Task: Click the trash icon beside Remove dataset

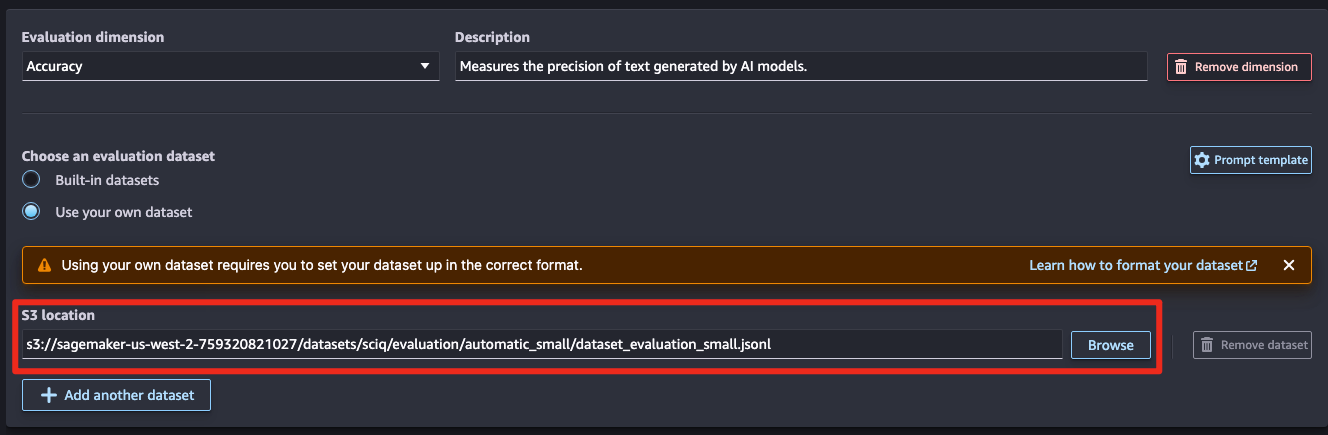Action: click(1207, 345)
